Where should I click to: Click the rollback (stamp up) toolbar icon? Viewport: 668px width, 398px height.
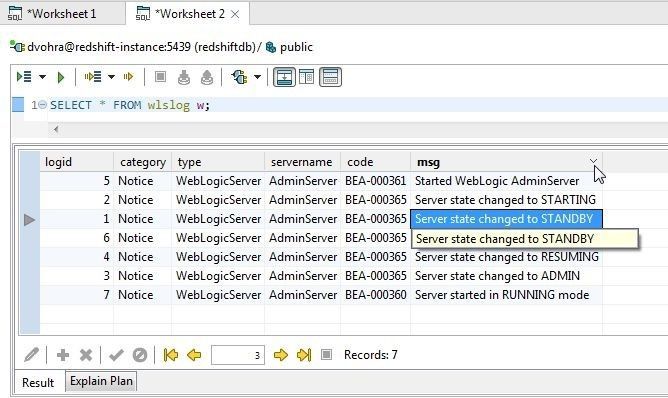[207, 77]
